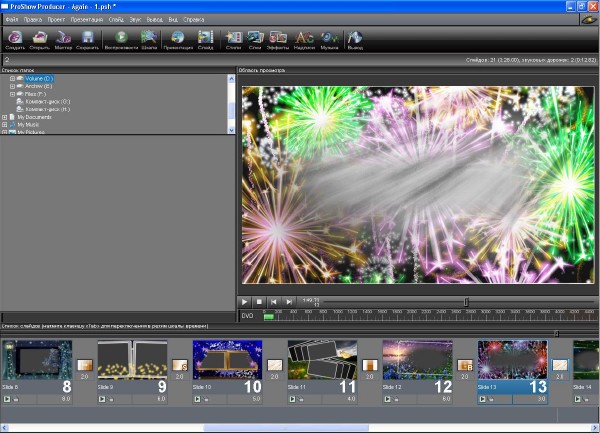Select the Slide 10 thumbnail
The width and height of the screenshot is (600, 433).
coord(220,360)
